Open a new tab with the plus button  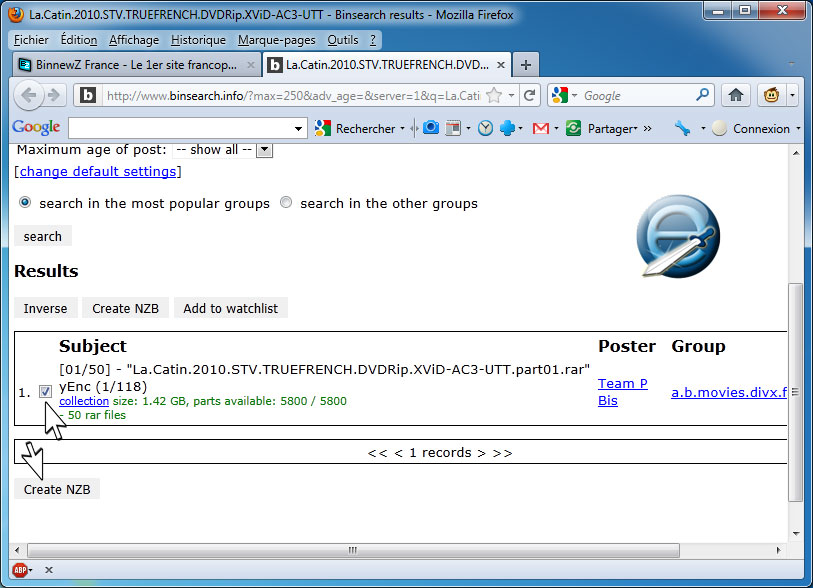(526, 65)
